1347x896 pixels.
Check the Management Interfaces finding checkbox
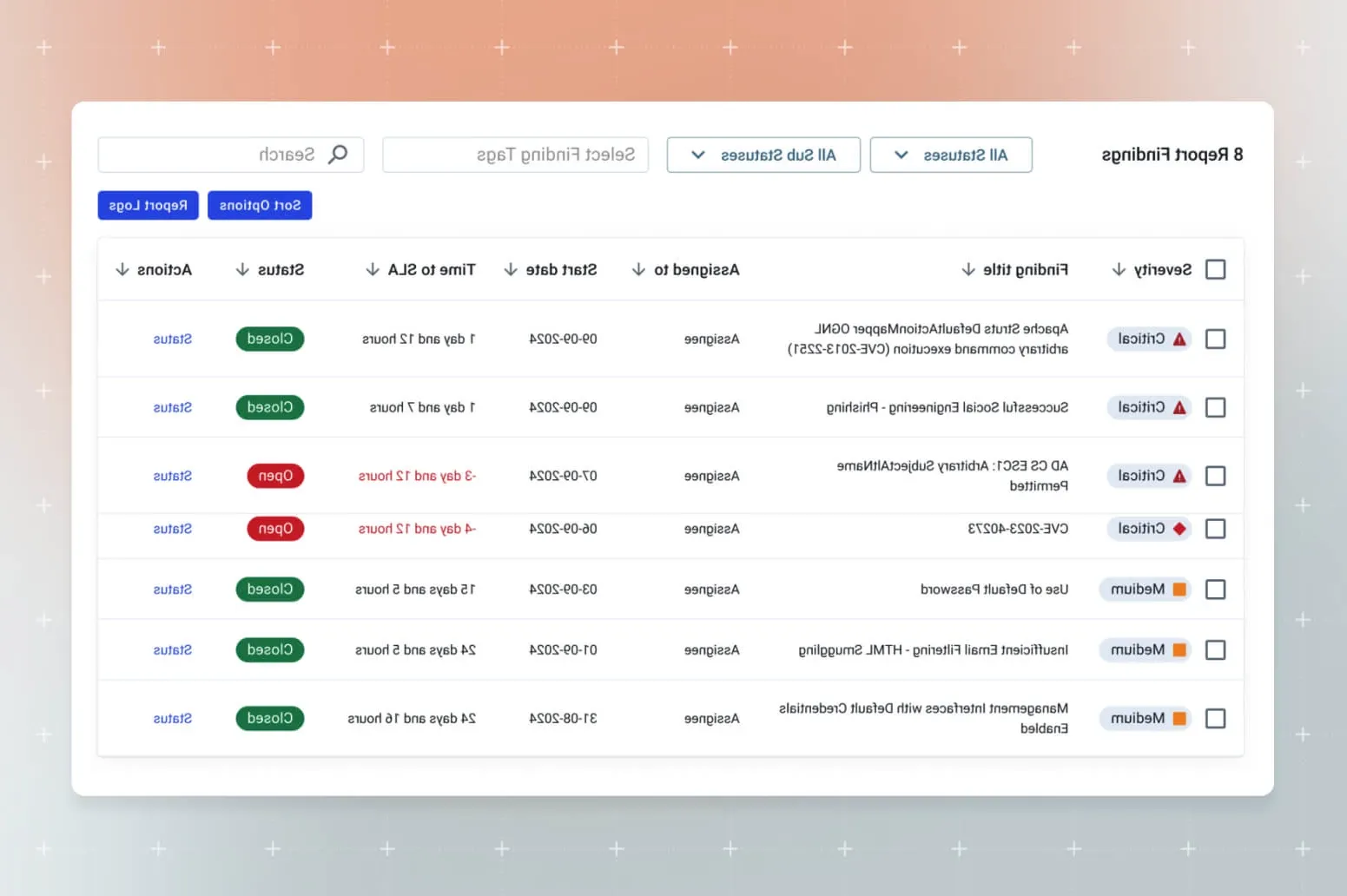(x=1216, y=719)
